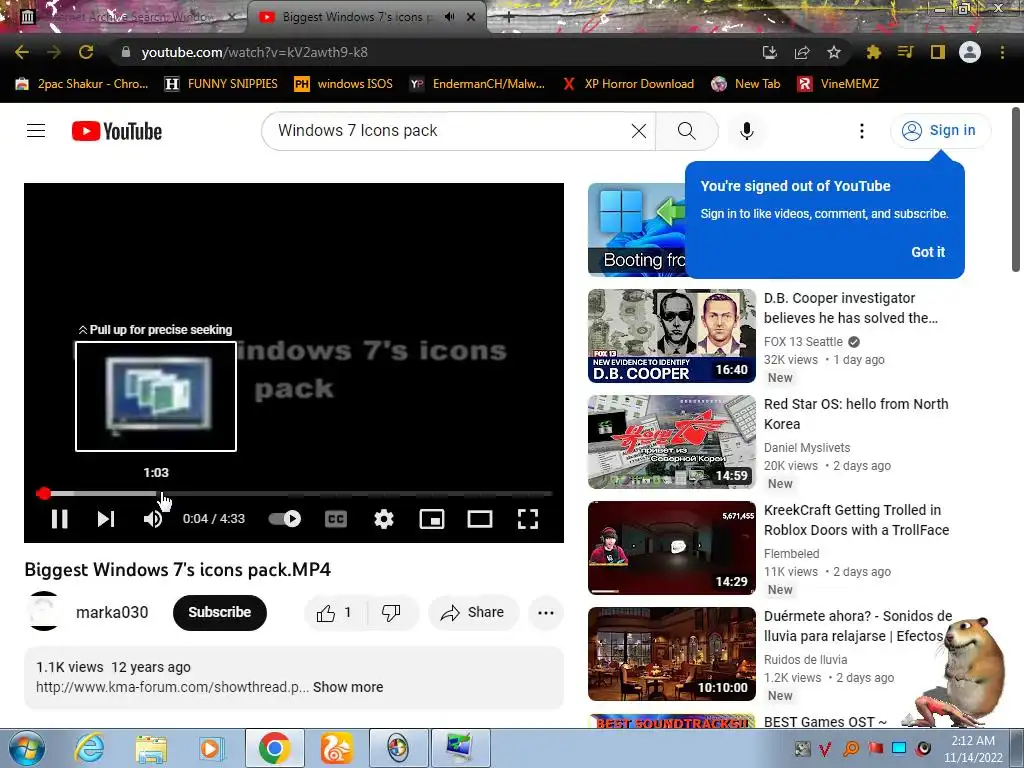Click the taskbar clock 2:12 AM

[x=972, y=749]
